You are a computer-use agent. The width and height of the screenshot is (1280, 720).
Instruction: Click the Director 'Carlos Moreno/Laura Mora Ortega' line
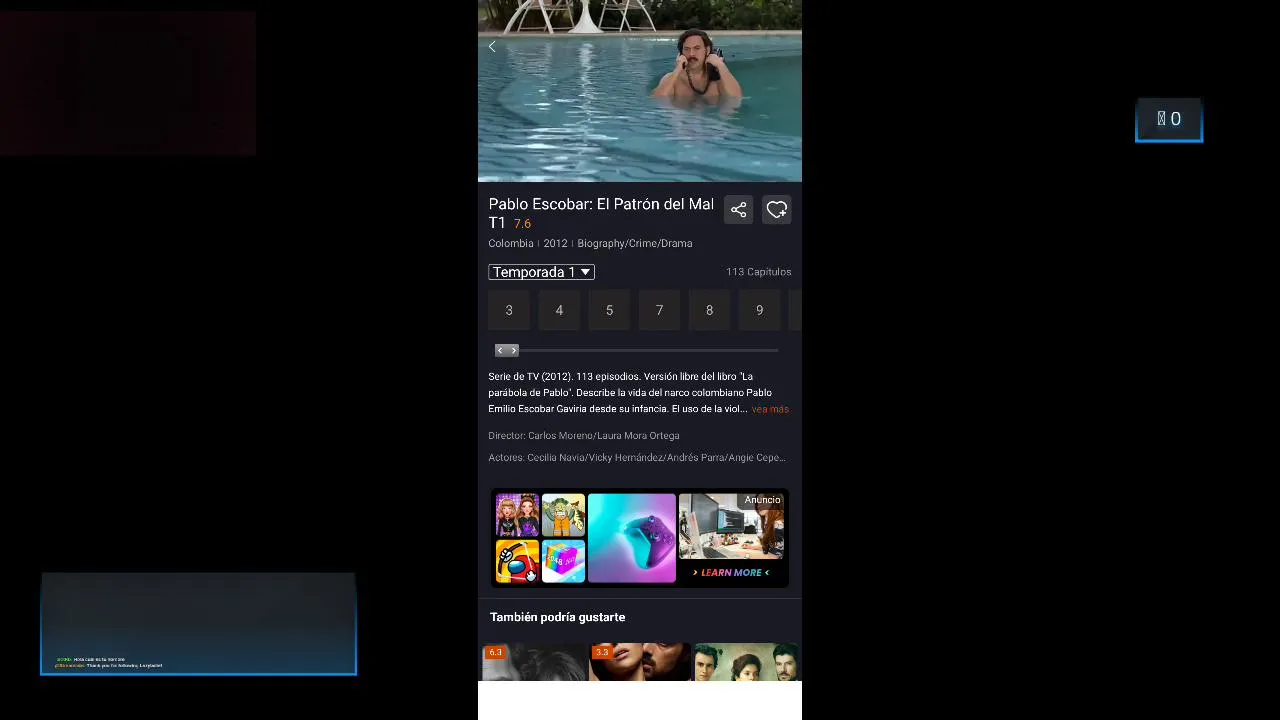click(584, 436)
